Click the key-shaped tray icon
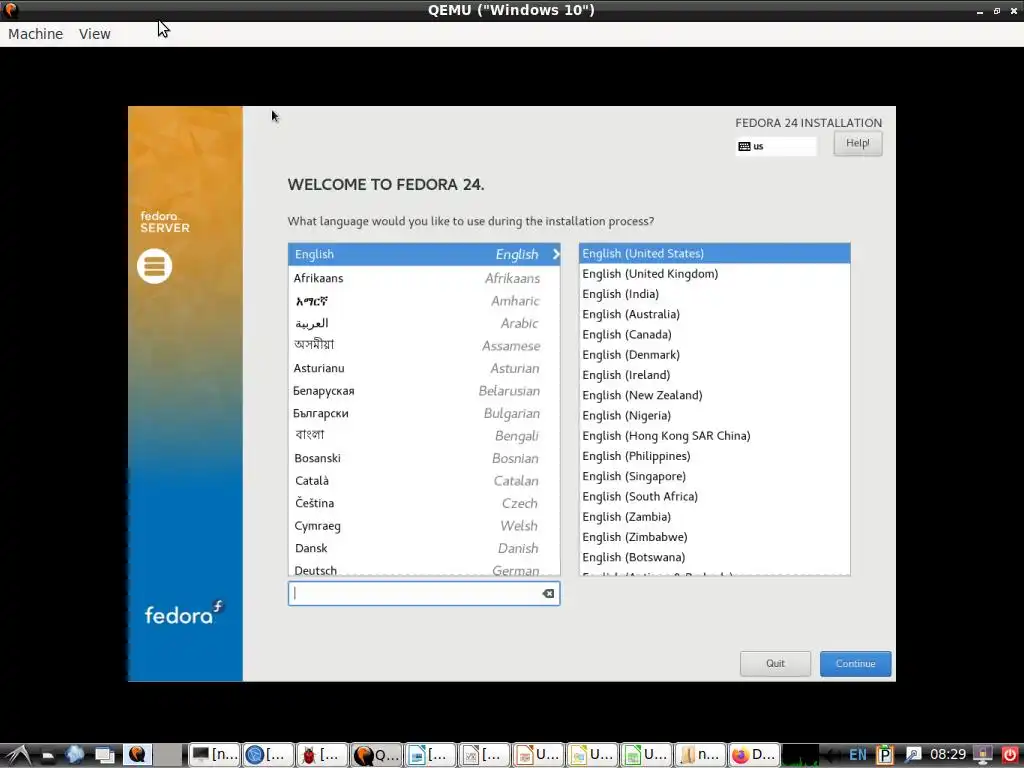Viewport: 1024px width, 768px height. pyautogui.click(x=913, y=755)
